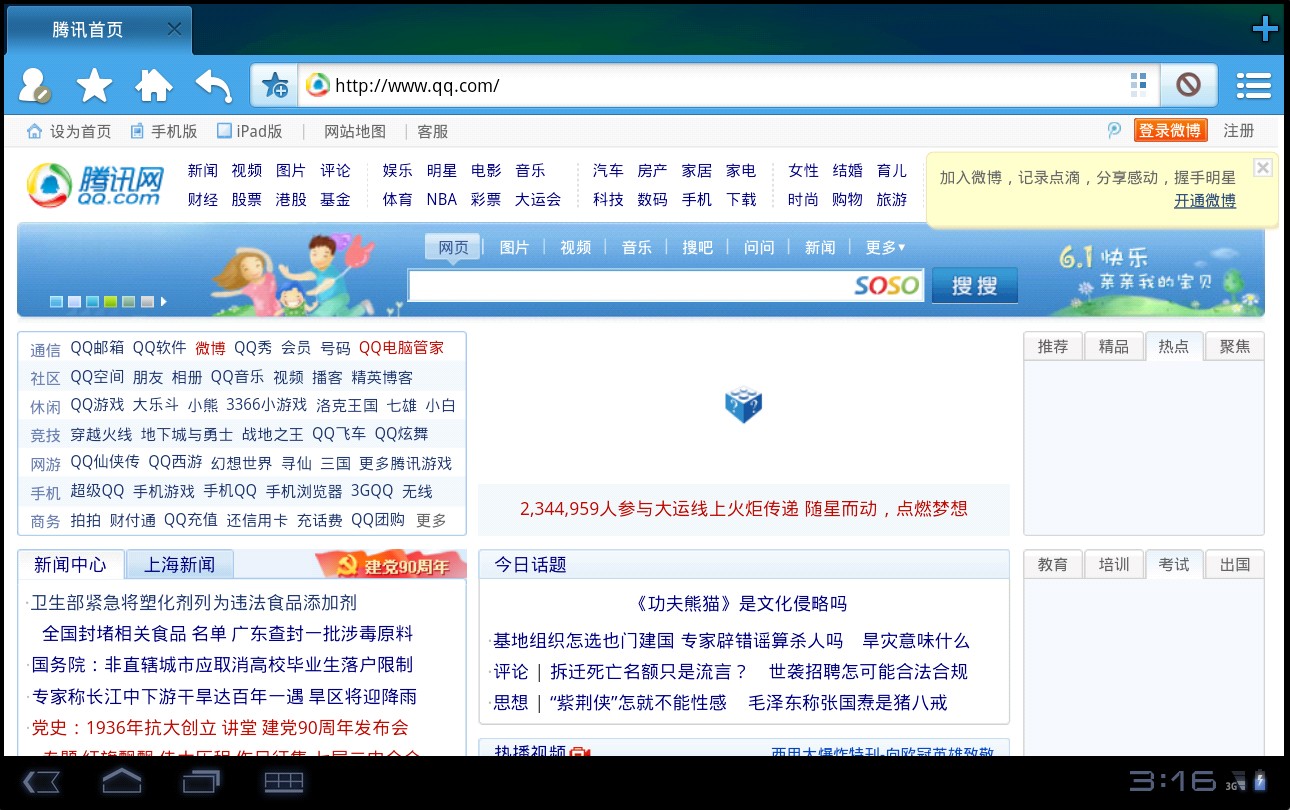Open 国务院：非直辖城市 news headline

pos(222,664)
